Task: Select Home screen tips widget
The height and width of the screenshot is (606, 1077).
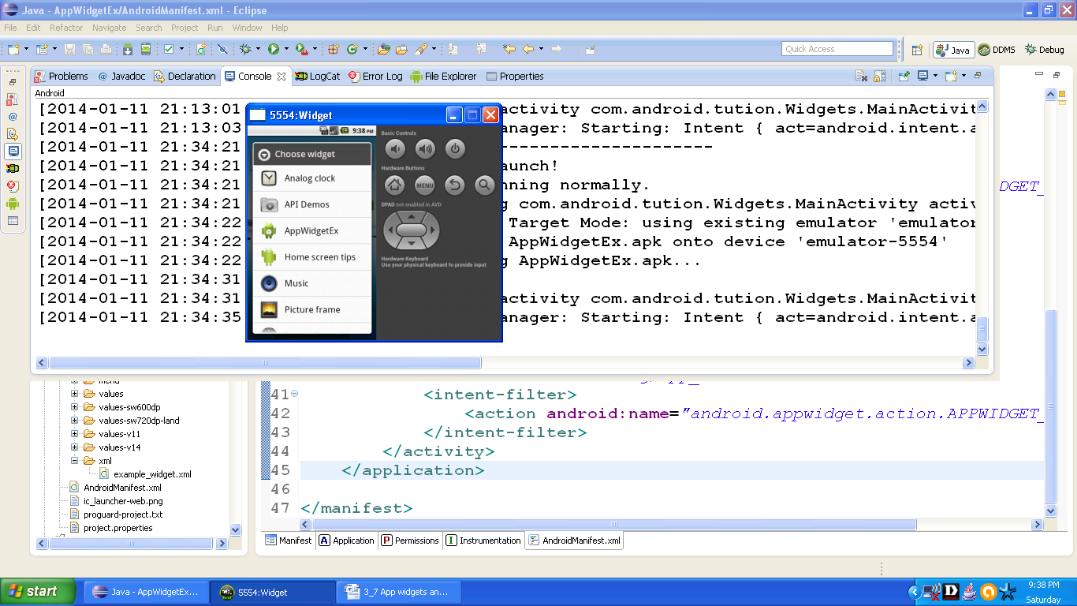Action: pos(312,257)
